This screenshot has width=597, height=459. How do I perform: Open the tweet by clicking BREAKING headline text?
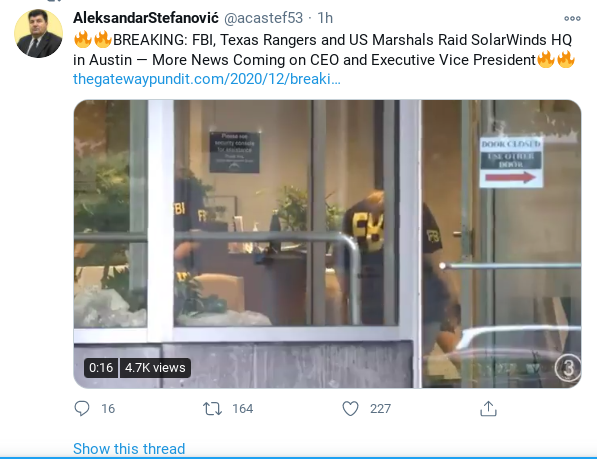click(323, 49)
